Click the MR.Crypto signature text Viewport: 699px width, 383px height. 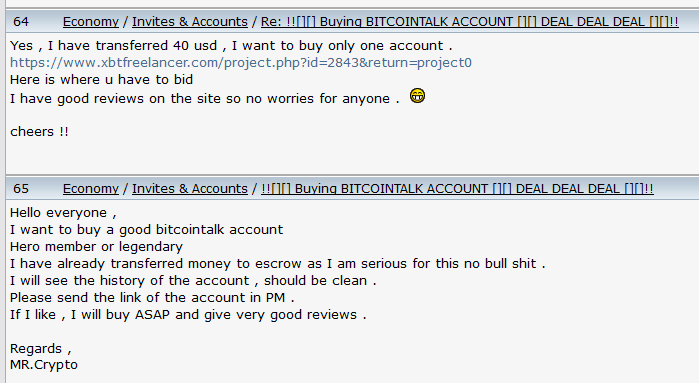point(44,365)
